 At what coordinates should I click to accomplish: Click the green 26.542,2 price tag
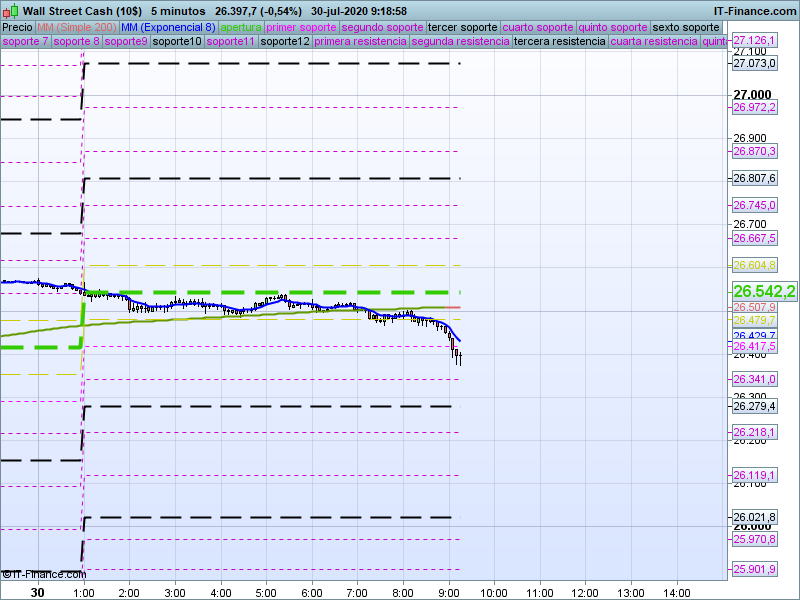point(764,291)
